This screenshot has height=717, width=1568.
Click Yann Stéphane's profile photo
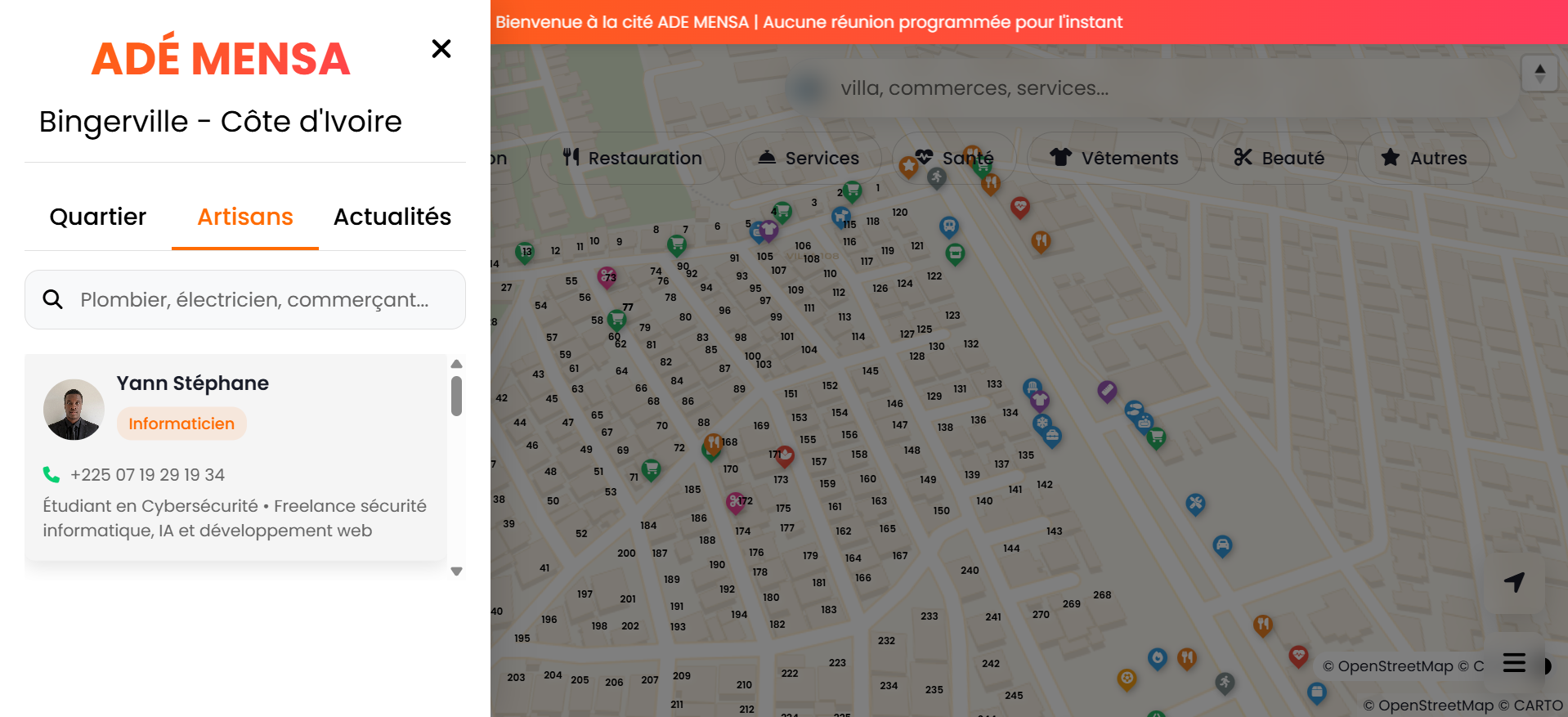pyautogui.click(x=74, y=410)
